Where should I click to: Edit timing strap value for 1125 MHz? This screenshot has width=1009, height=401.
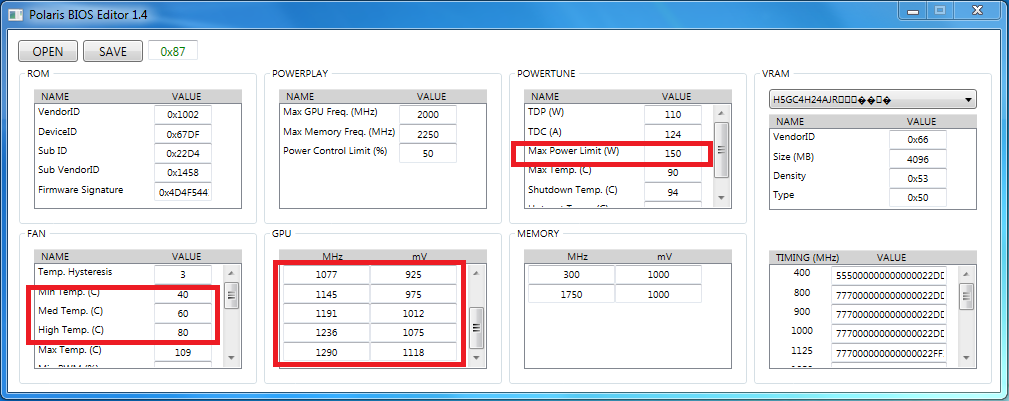(x=890, y=353)
